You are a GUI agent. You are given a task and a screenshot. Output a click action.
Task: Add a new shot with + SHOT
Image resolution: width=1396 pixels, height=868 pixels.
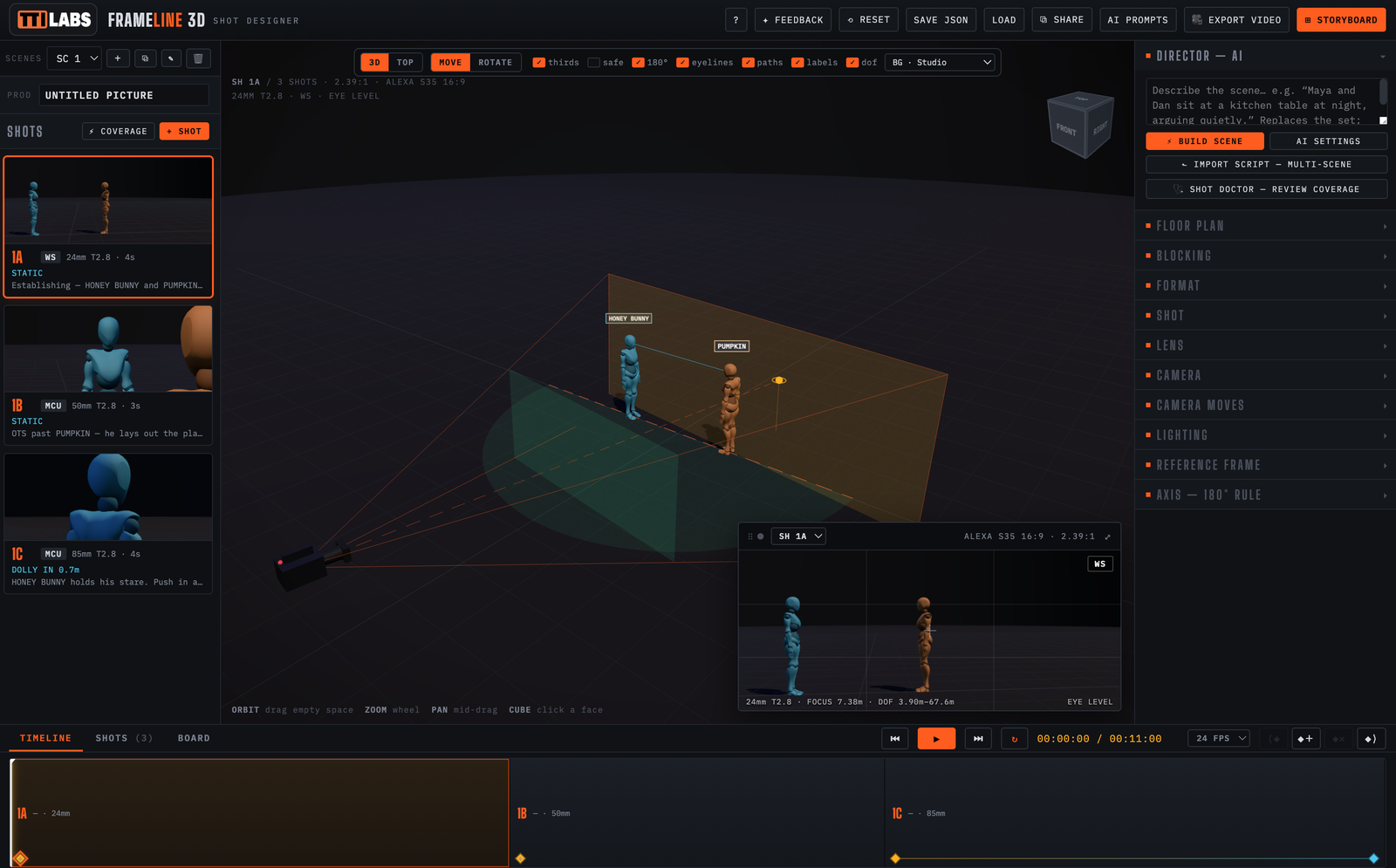click(x=184, y=132)
